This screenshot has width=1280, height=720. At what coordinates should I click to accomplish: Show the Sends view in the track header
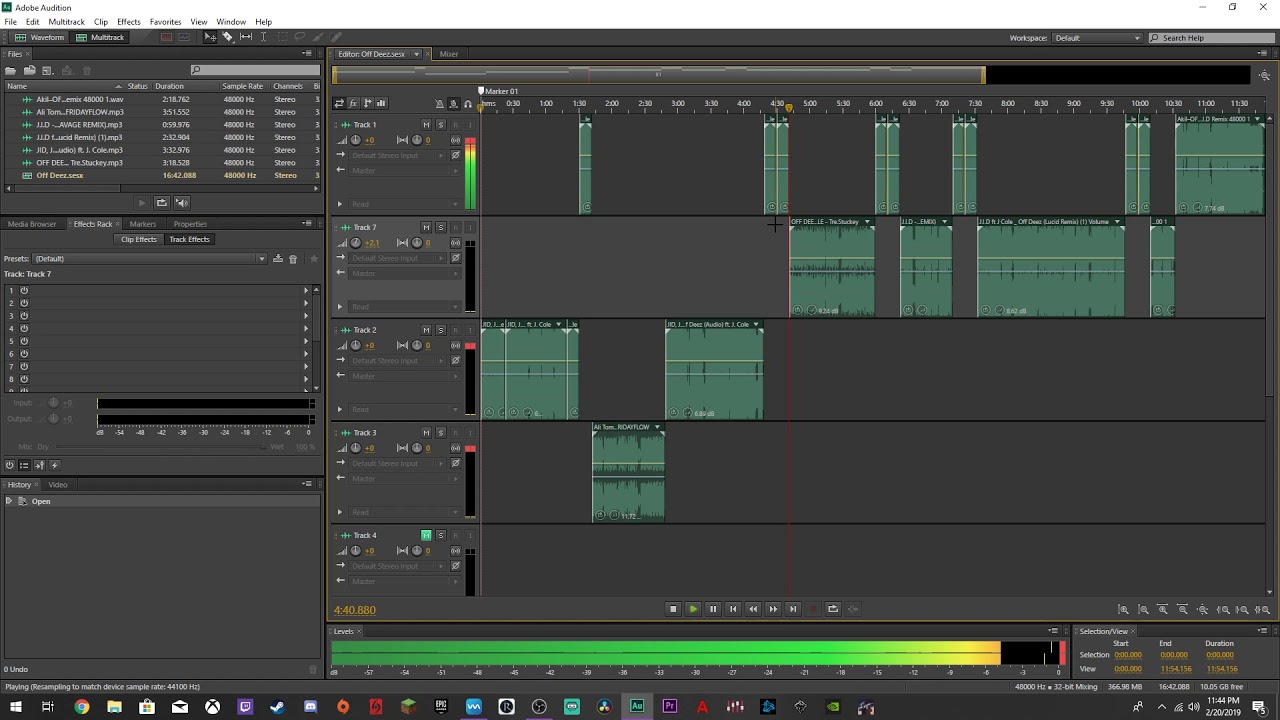367,103
